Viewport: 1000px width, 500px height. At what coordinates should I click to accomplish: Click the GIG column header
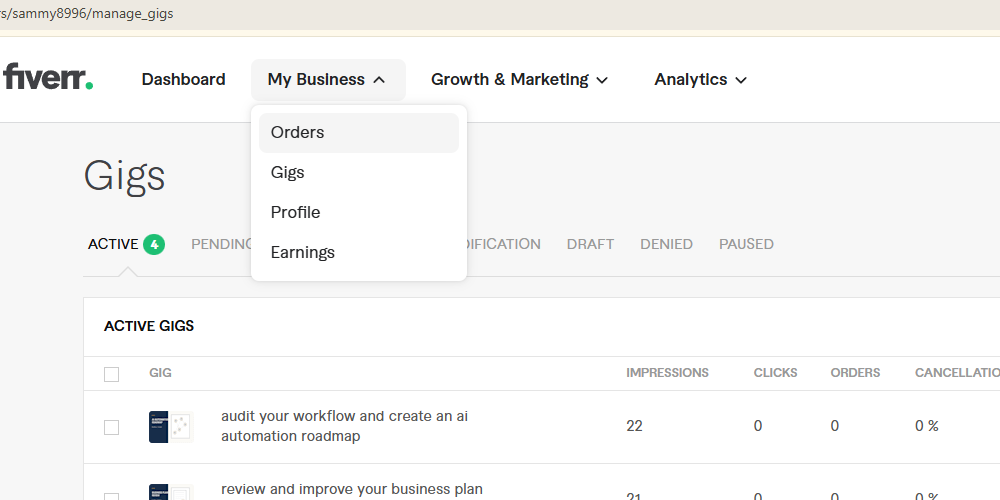click(x=160, y=373)
